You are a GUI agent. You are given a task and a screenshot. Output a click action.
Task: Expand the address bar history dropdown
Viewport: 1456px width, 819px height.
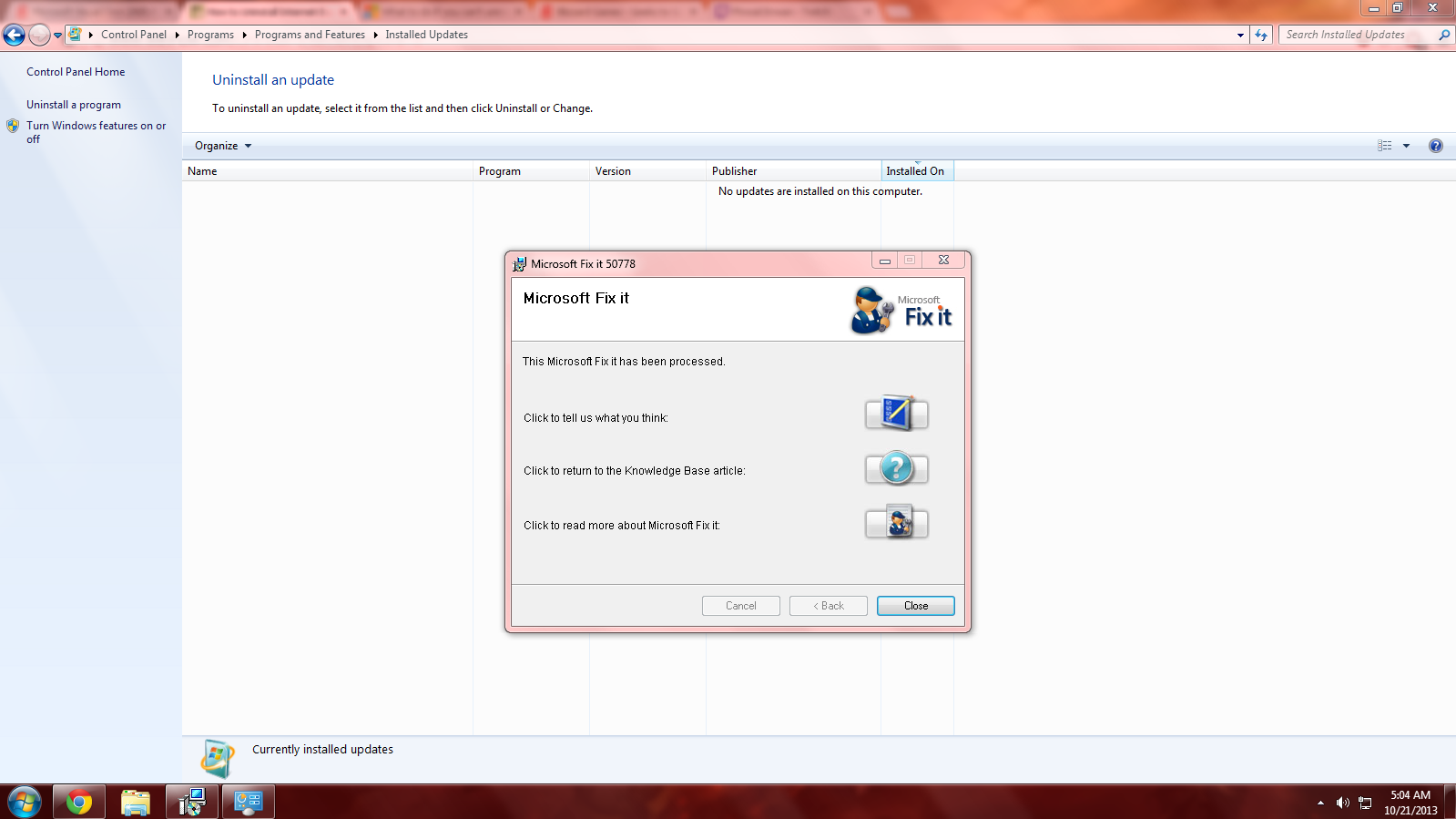tap(1240, 36)
